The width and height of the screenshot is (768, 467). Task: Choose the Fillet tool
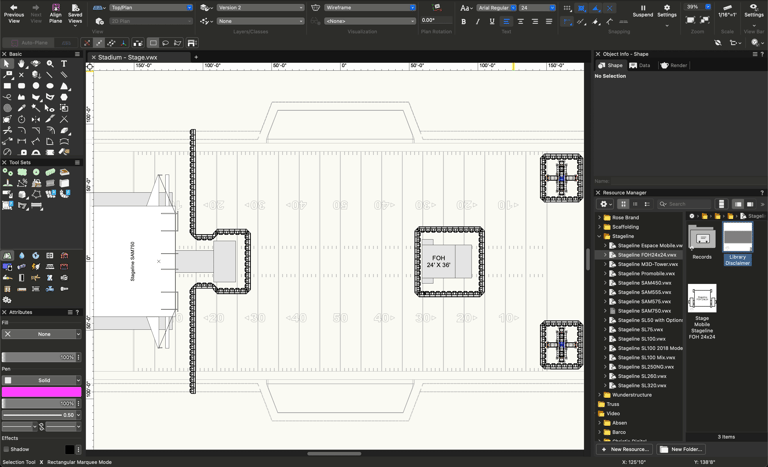(21, 130)
